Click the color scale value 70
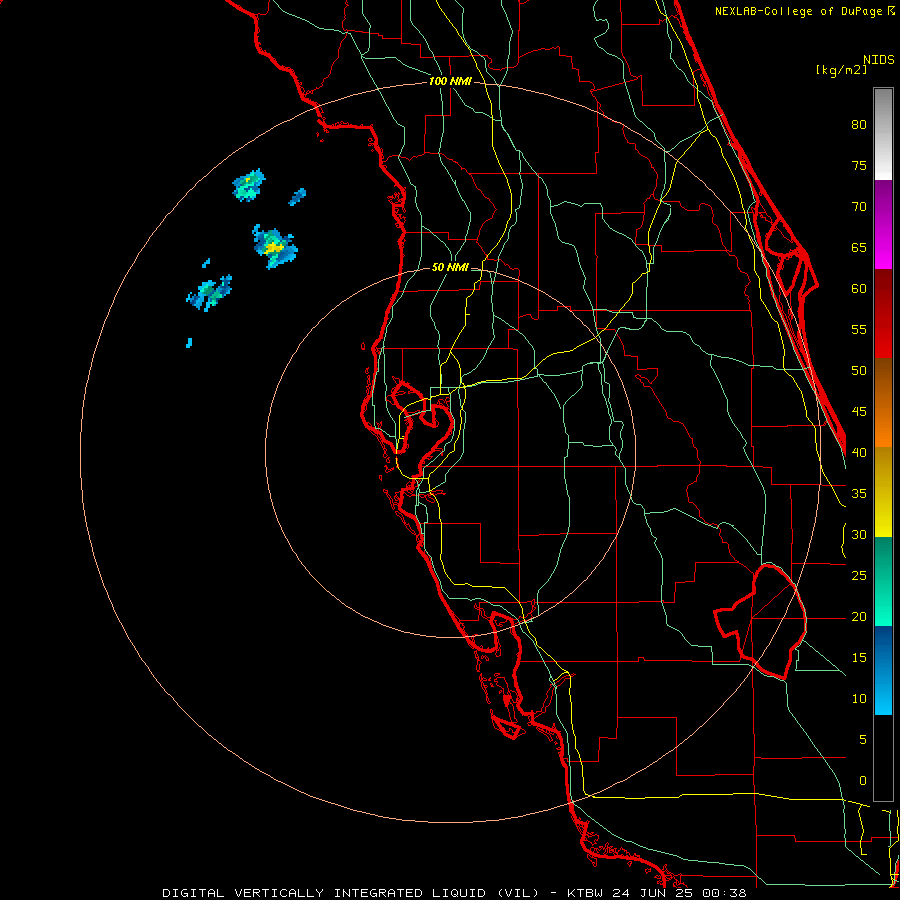This screenshot has width=900, height=900. 859,207
